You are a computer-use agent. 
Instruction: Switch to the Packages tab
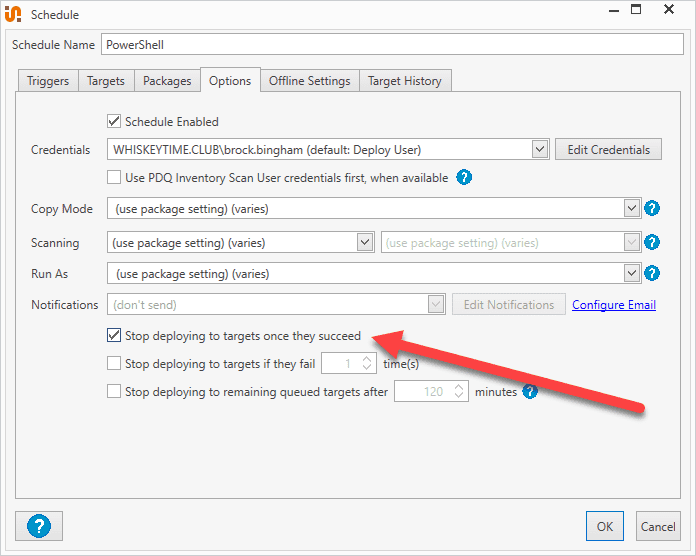(167, 81)
